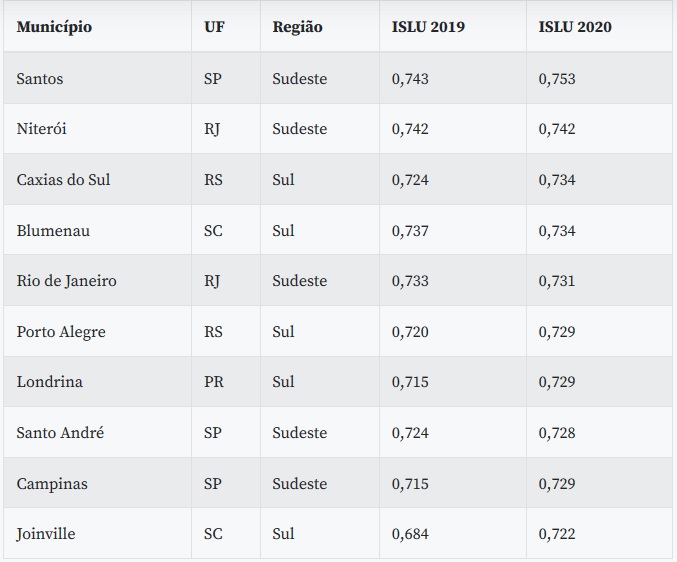
Task: Click the 0,737 value in Blumenau row
Action: tap(410, 230)
